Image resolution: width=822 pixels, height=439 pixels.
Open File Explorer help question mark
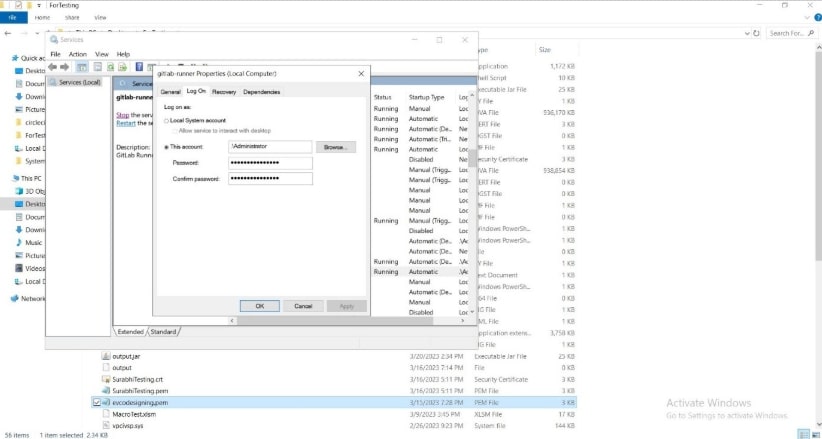[x=818, y=18]
